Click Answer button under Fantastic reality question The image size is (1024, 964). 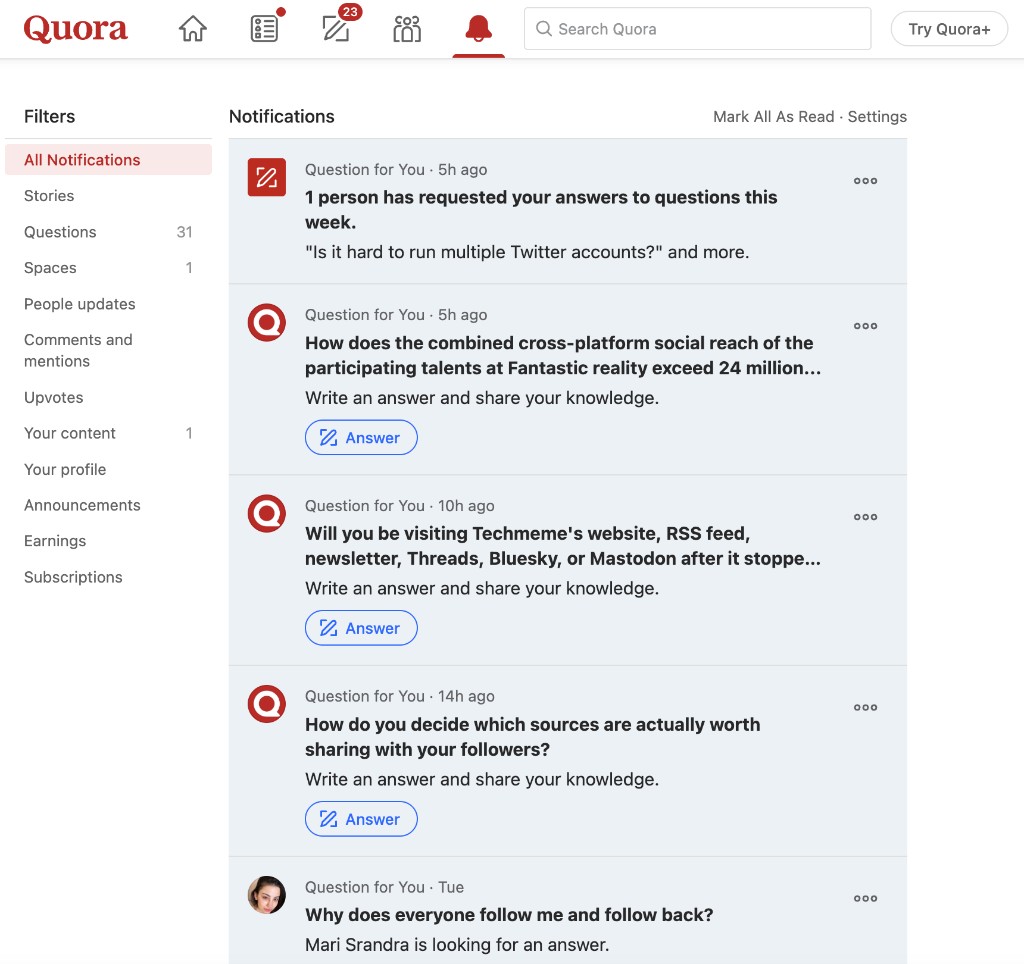[x=361, y=438]
